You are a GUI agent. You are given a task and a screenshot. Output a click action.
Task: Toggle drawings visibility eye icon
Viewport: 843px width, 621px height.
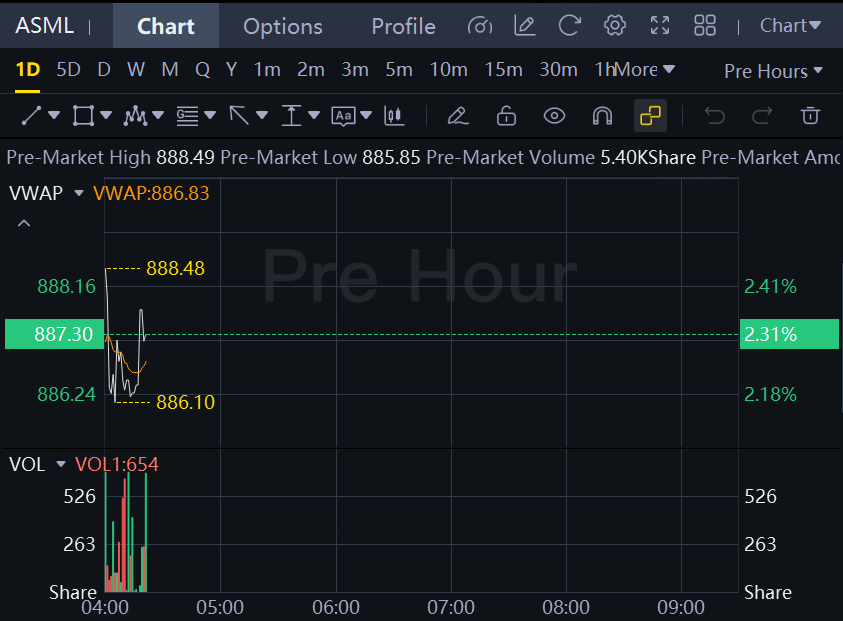coord(554,116)
